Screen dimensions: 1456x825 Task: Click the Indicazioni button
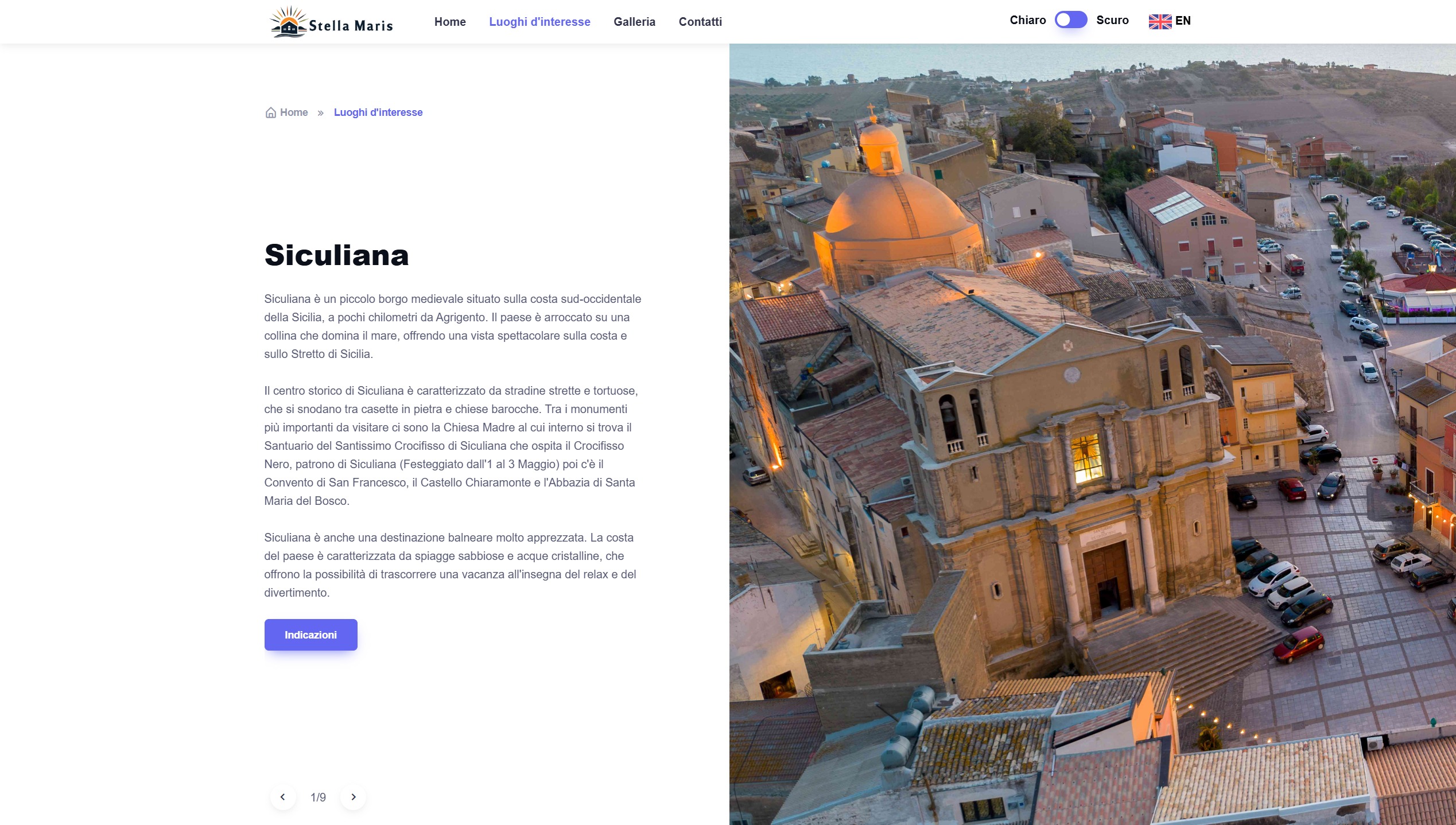(x=310, y=635)
